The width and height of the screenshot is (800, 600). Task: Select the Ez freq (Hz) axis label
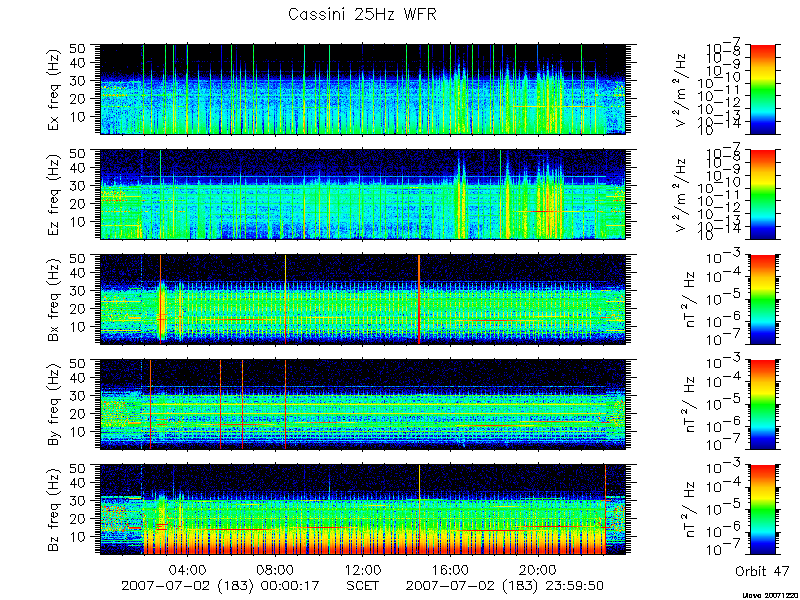click(54, 194)
